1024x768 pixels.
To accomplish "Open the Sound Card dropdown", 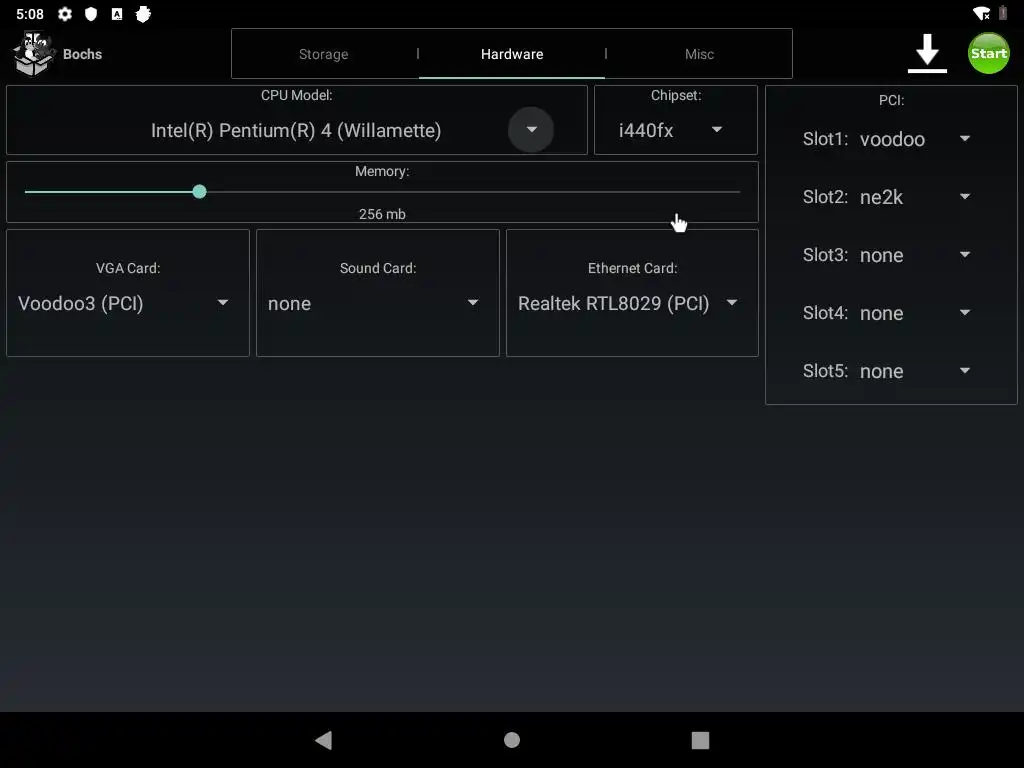I will coord(377,303).
